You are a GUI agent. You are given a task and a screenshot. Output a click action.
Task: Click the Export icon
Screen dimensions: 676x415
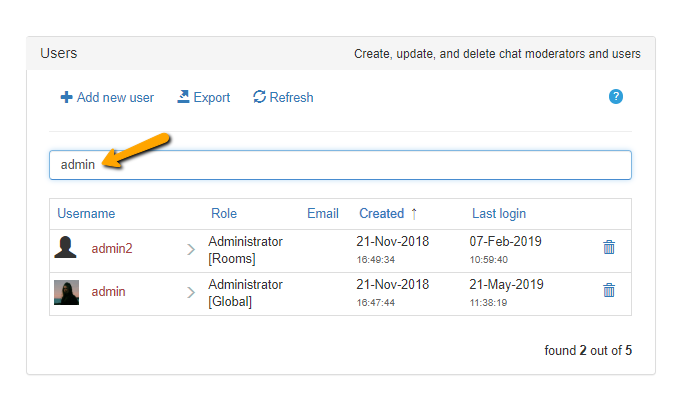coord(183,97)
